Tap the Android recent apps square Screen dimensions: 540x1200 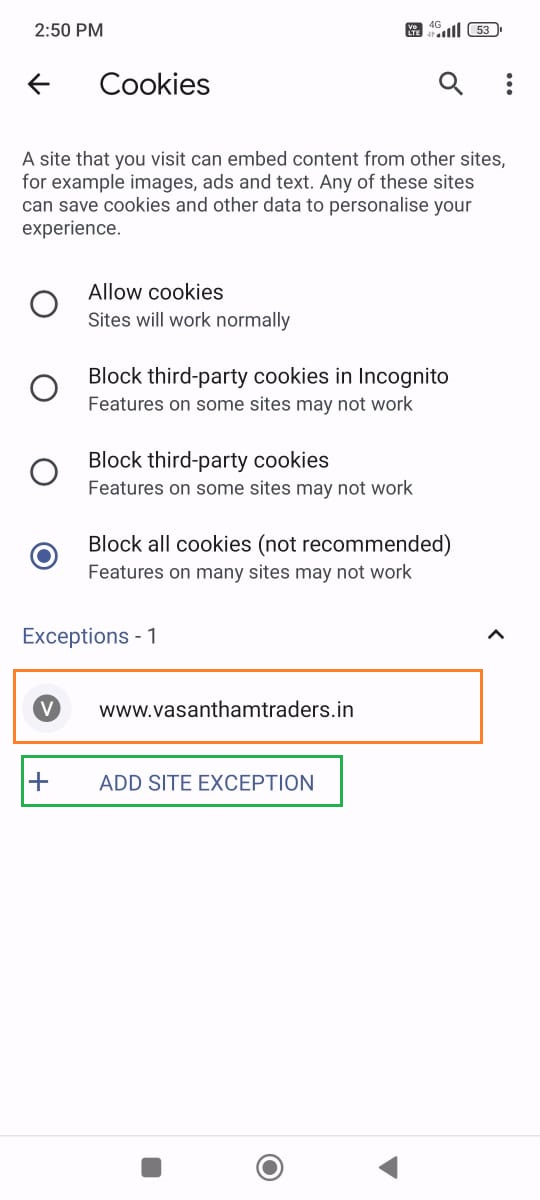tap(151, 1166)
